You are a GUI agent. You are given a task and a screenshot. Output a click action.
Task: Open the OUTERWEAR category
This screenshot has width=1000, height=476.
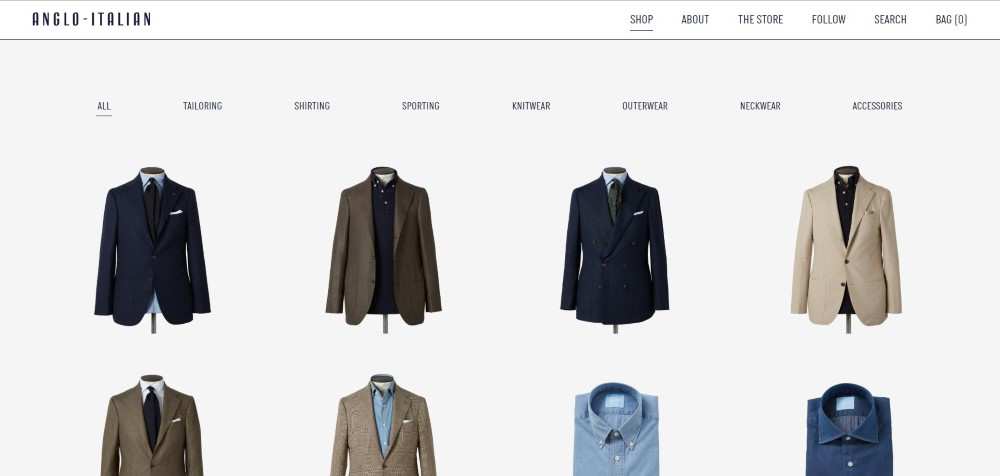click(645, 106)
